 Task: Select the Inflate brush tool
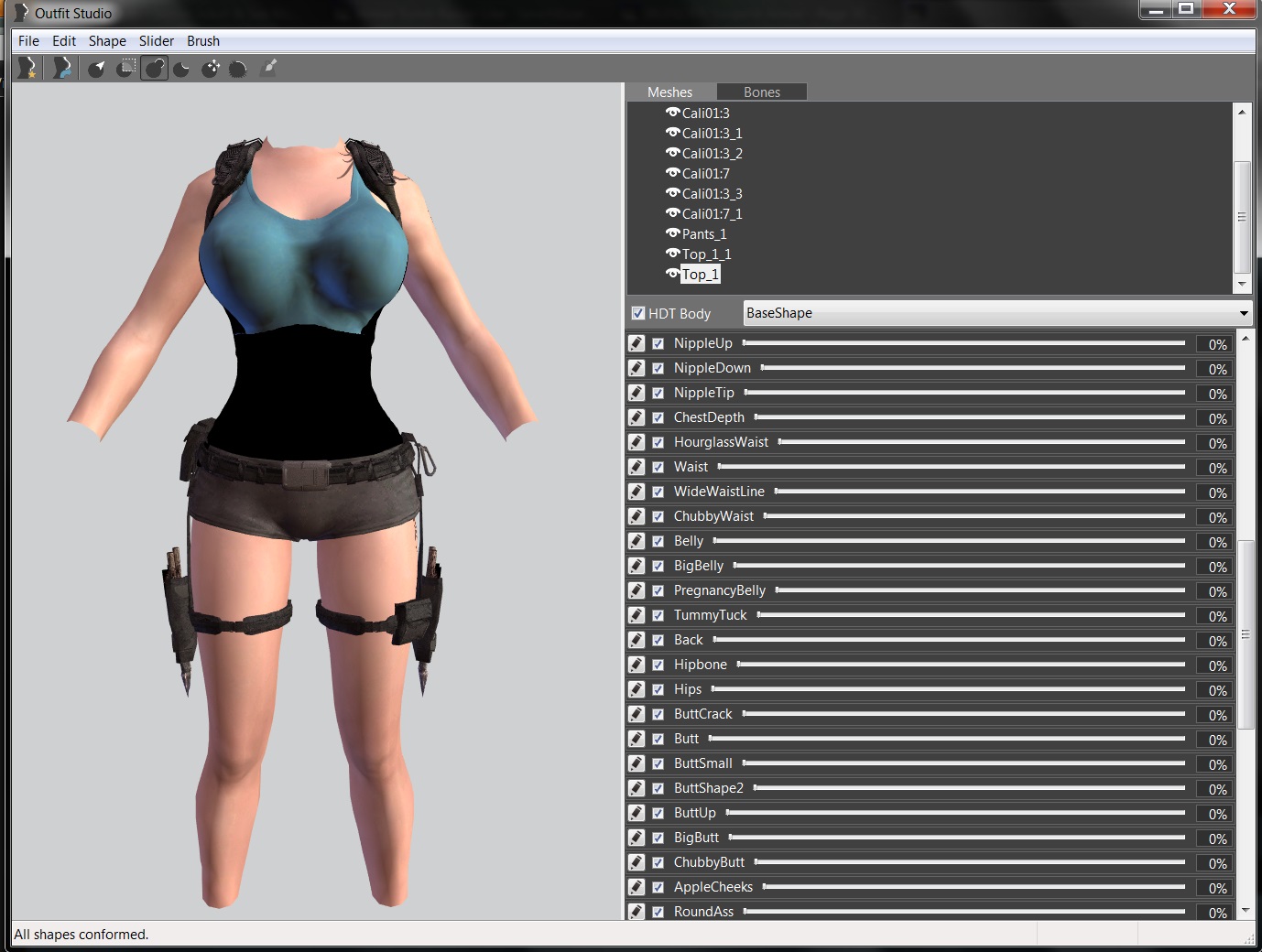pyautogui.click(x=155, y=69)
